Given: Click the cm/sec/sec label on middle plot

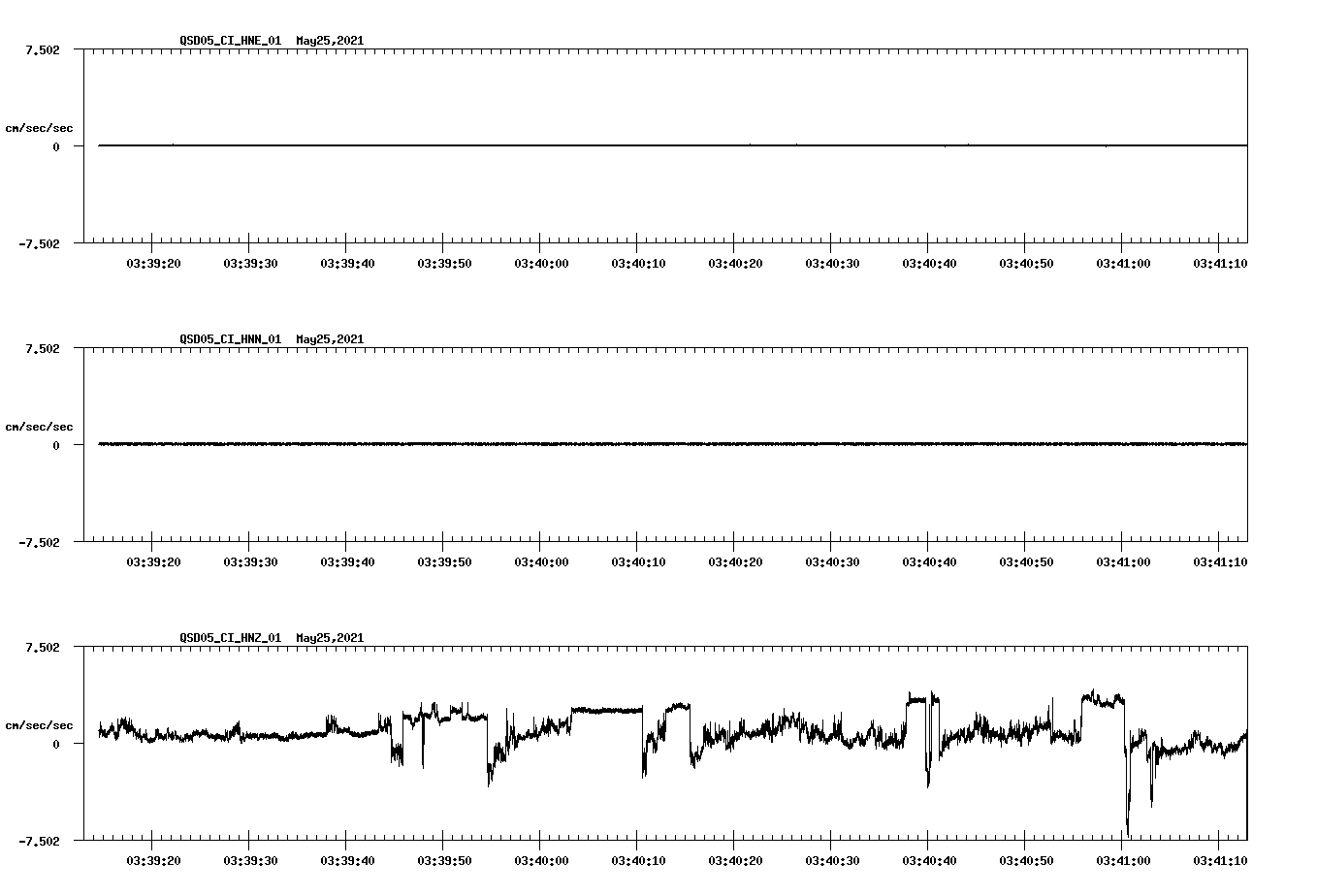Looking at the screenshot, I should 39,426.
